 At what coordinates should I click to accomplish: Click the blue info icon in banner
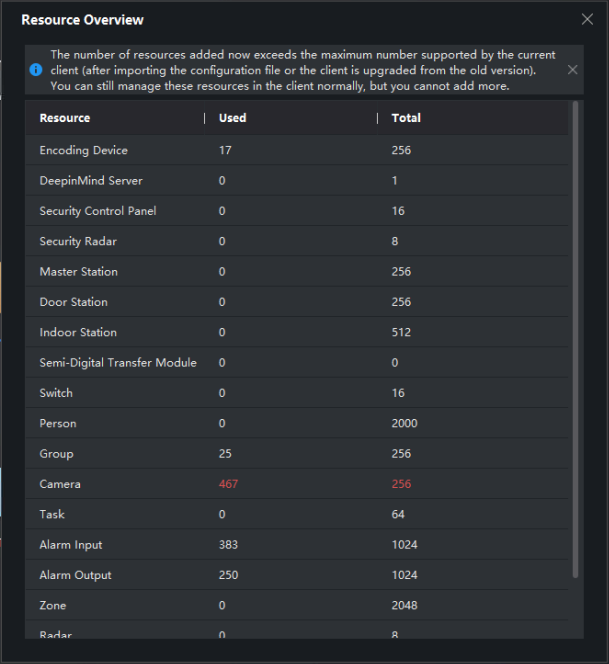36,70
